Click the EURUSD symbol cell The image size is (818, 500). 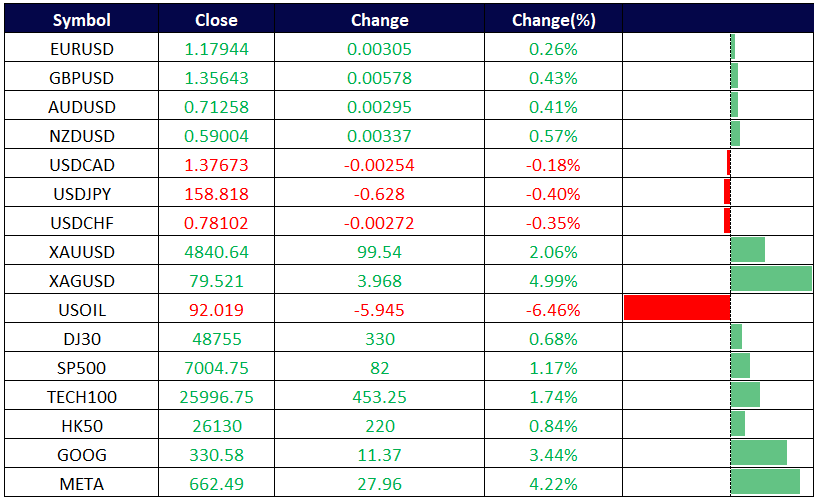coord(82,49)
